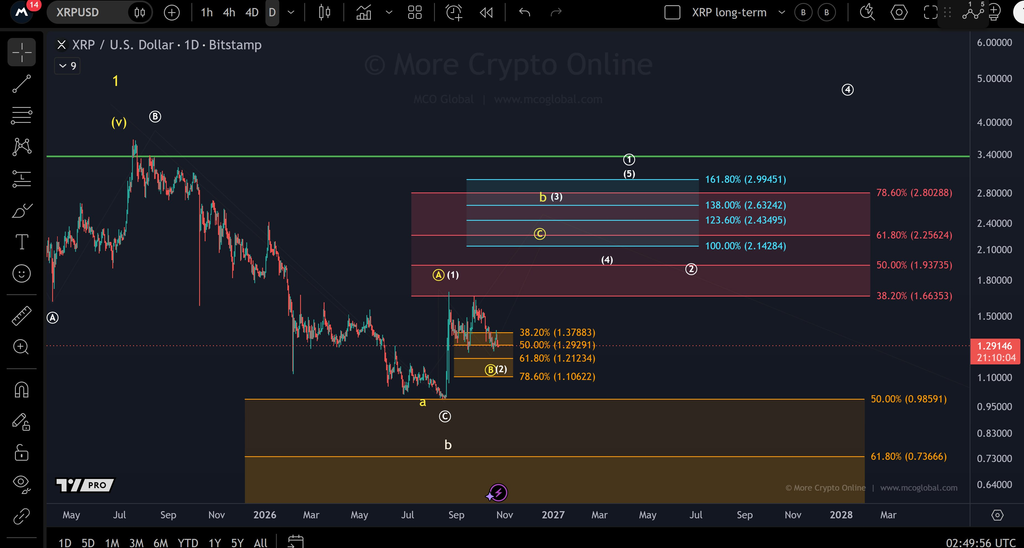The height and width of the screenshot is (548, 1024).
Task: Start bar replay mode
Action: pyautogui.click(x=486, y=12)
